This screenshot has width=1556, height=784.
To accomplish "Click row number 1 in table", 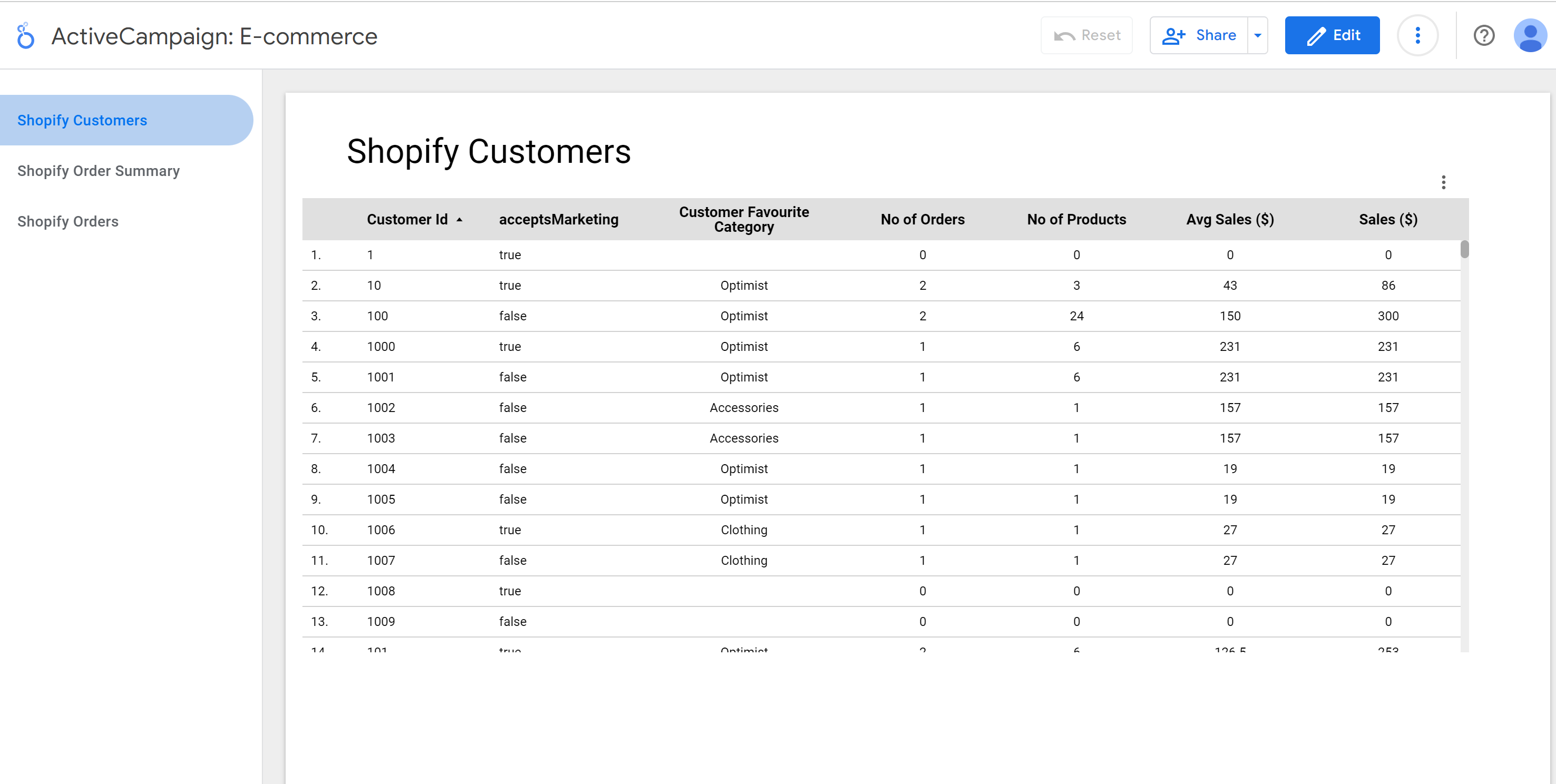I will [x=315, y=255].
